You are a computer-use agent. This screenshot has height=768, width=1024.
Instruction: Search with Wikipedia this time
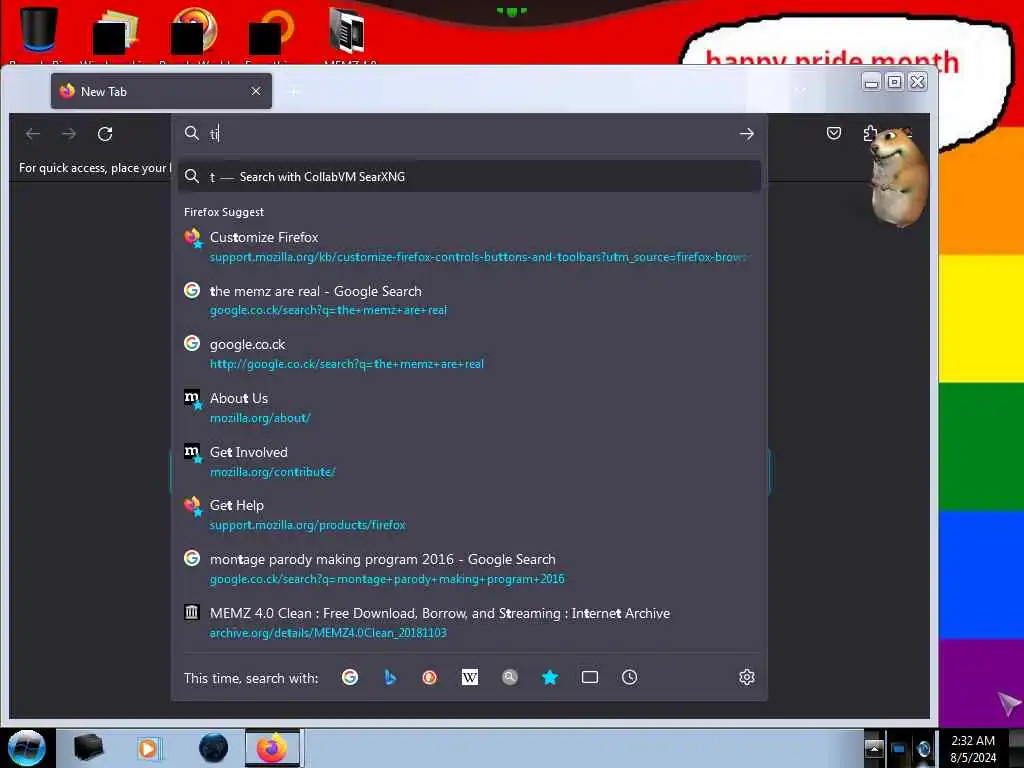click(x=470, y=677)
